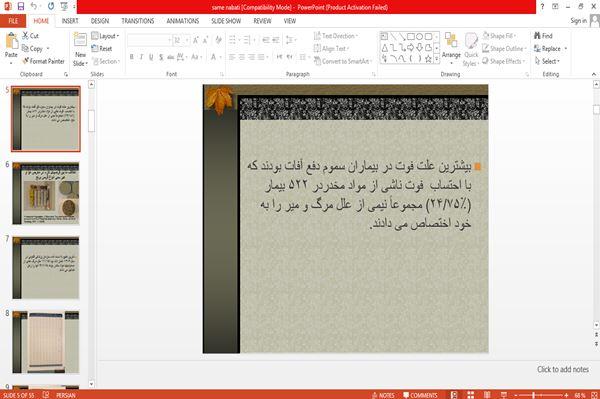Image resolution: width=600 pixels, height=399 pixels.
Task: Open Shape Outline dropdown
Action: (504, 49)
